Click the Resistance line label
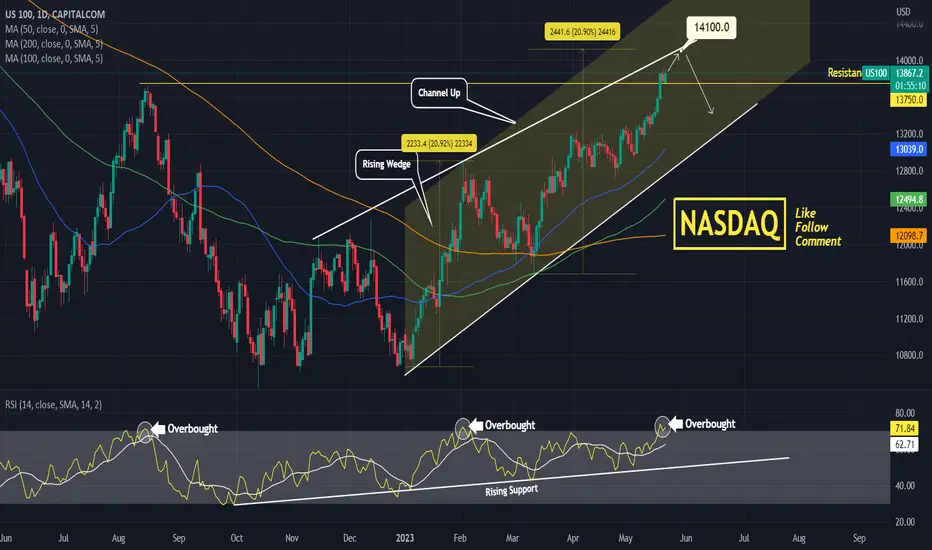Image resolution: width=932 pixels, height=550 pixels. click(x=844, y=73)
